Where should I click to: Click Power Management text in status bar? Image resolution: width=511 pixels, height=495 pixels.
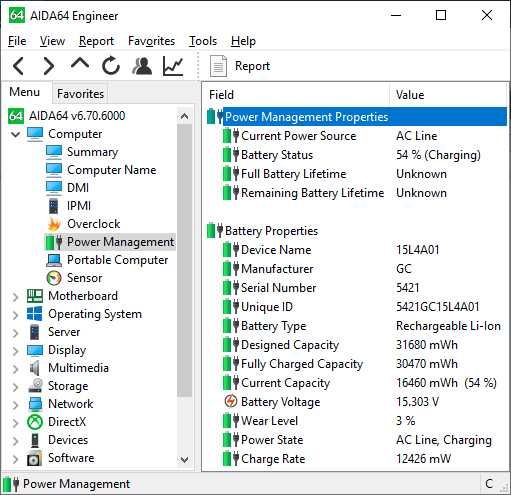click(x=76, y=484)
